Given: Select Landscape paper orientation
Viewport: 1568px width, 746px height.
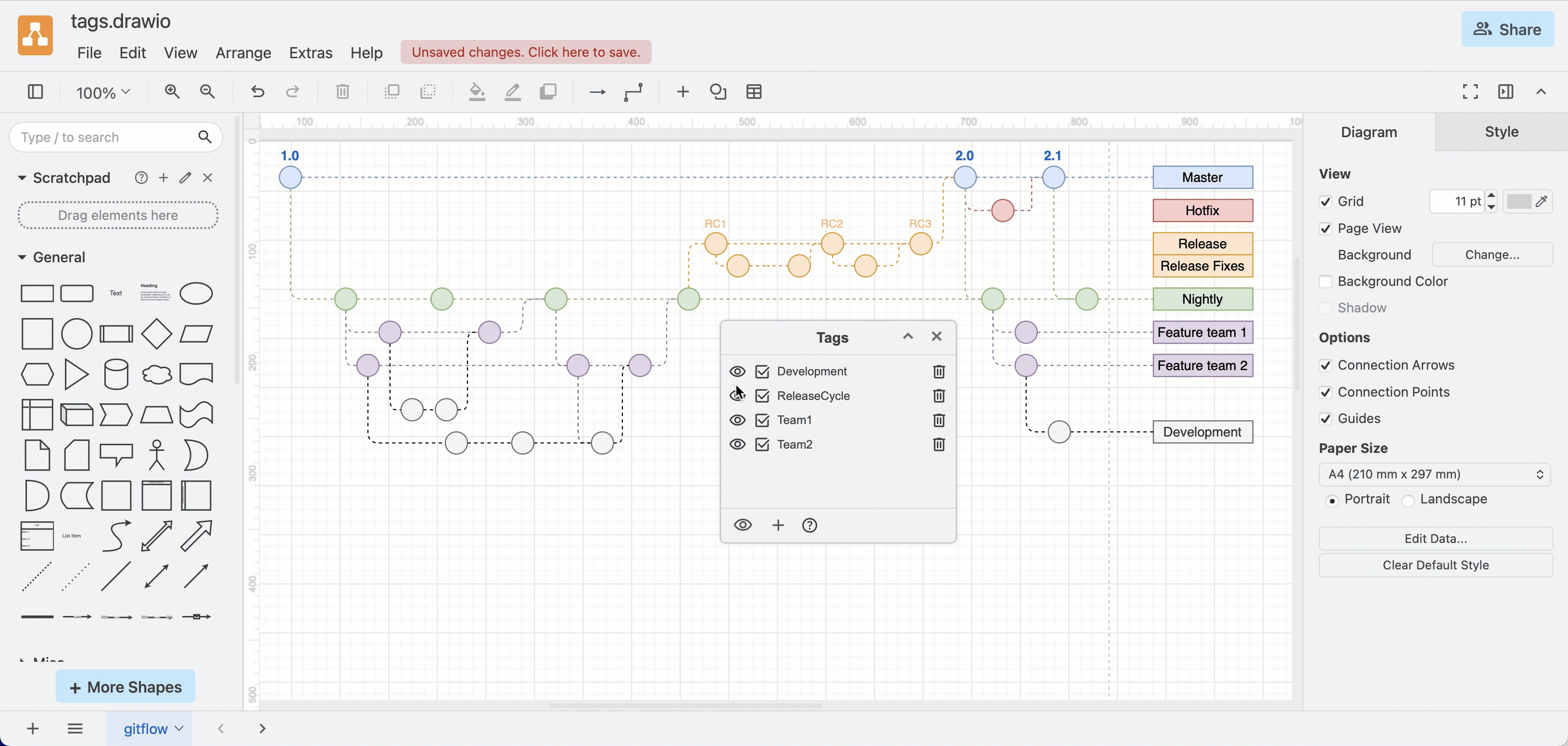Looking at the screenshot, I should 1408,500.
